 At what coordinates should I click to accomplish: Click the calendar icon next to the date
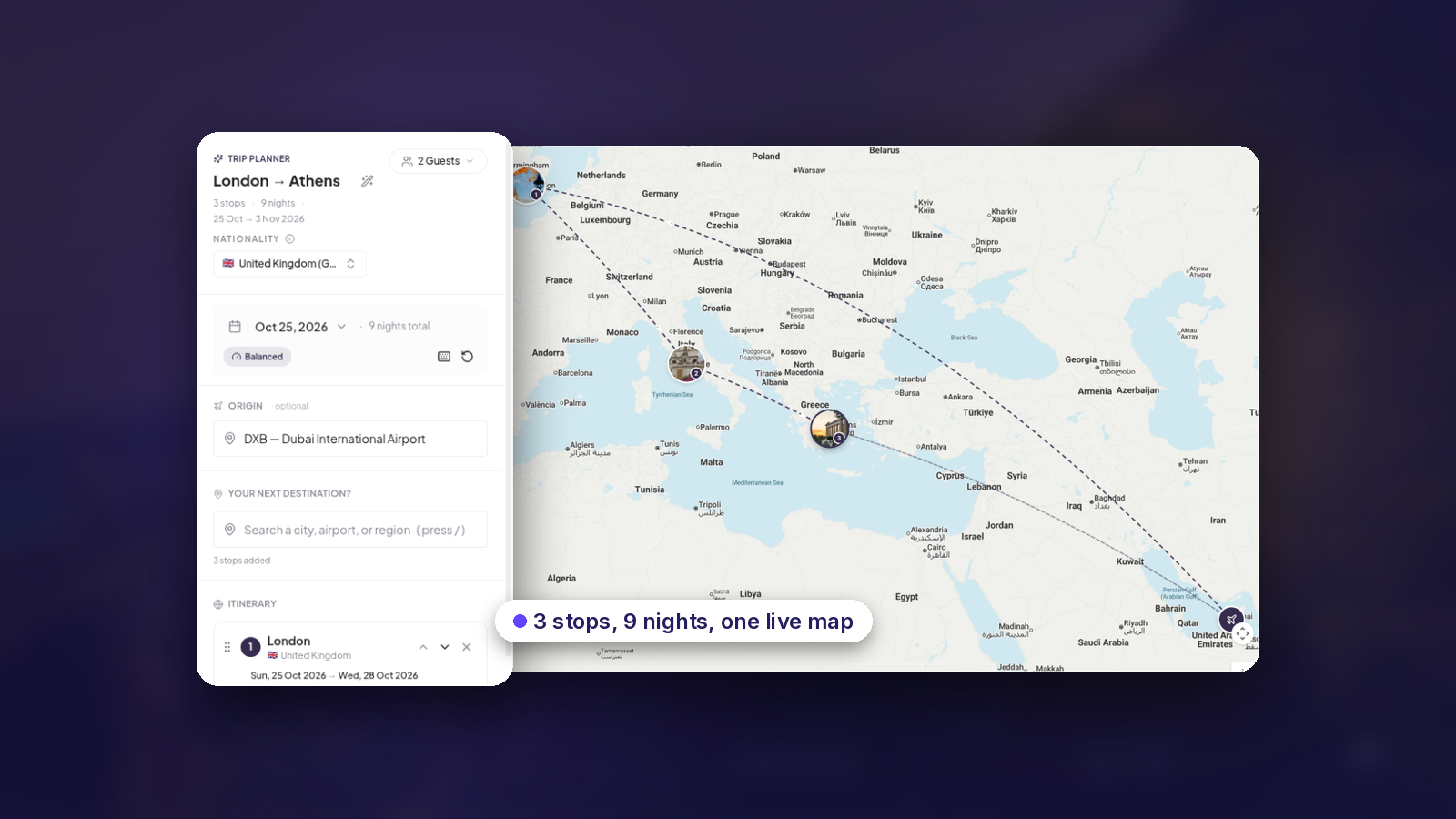coord(235,327)
